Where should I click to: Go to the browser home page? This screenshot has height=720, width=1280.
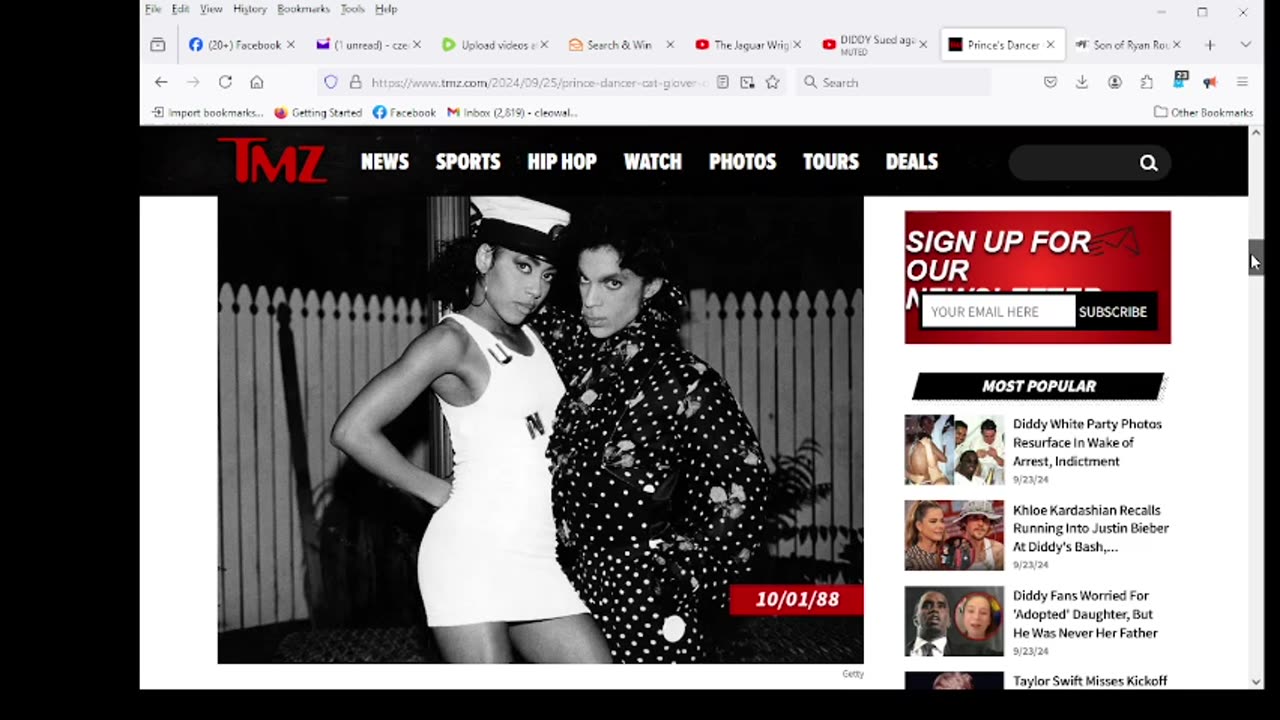tap(257, 82)
